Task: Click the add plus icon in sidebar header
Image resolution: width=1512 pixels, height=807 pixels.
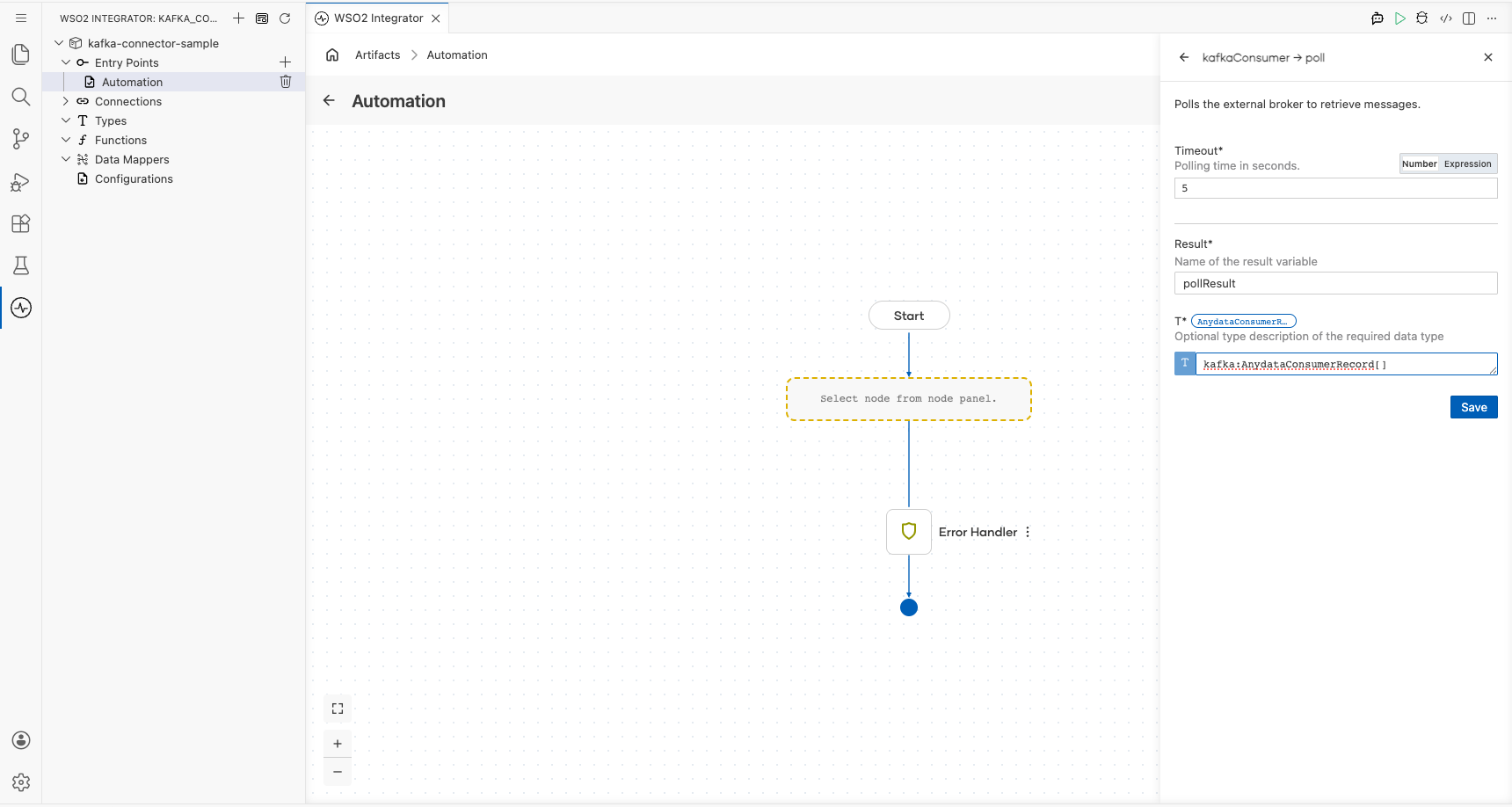Action: point(238,18)
